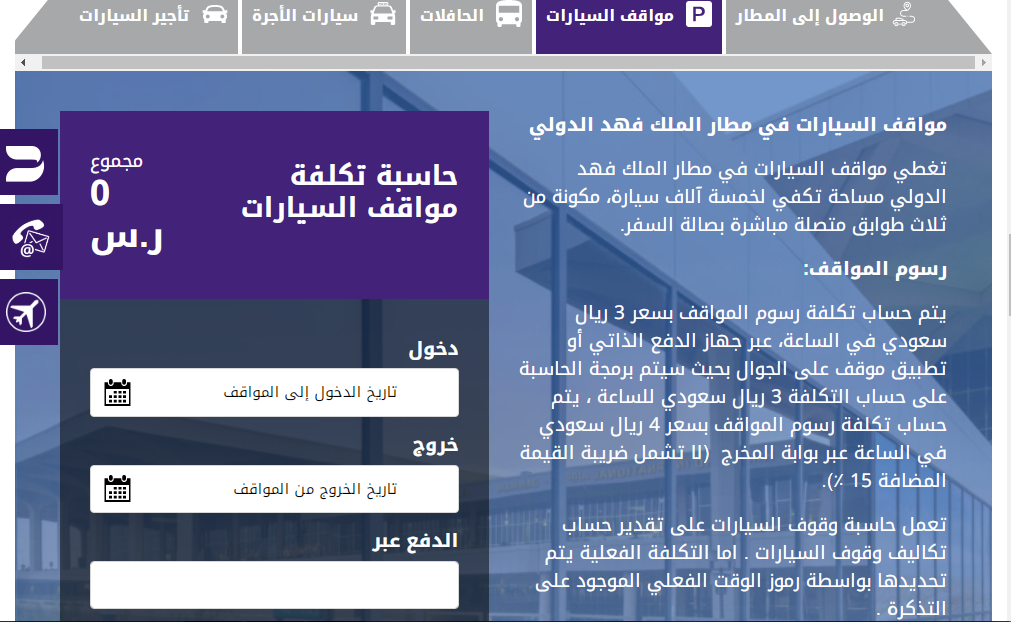Go to the تأجير السيارات tab
1011x622 pixels.
126,26
